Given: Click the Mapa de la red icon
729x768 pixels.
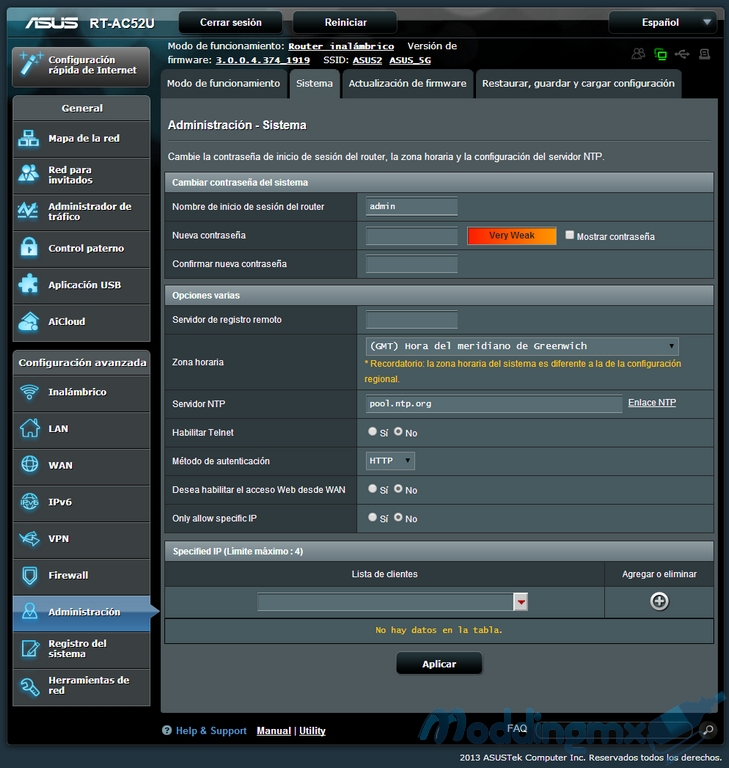Looking at the screenshot, I should (29, 139).
